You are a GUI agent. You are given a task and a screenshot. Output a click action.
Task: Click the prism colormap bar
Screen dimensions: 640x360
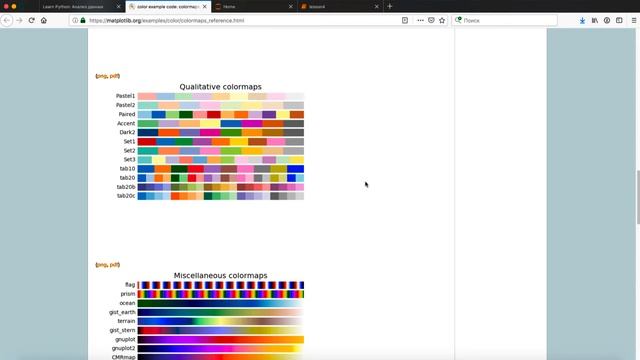point(220,294)
